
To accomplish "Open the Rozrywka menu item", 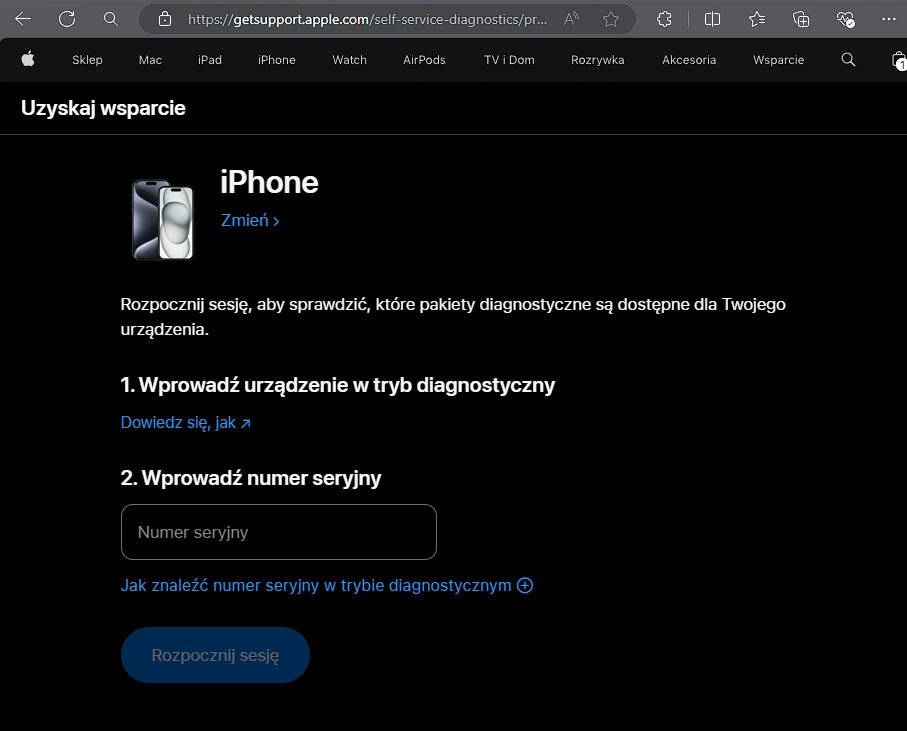I will (598, 60).
